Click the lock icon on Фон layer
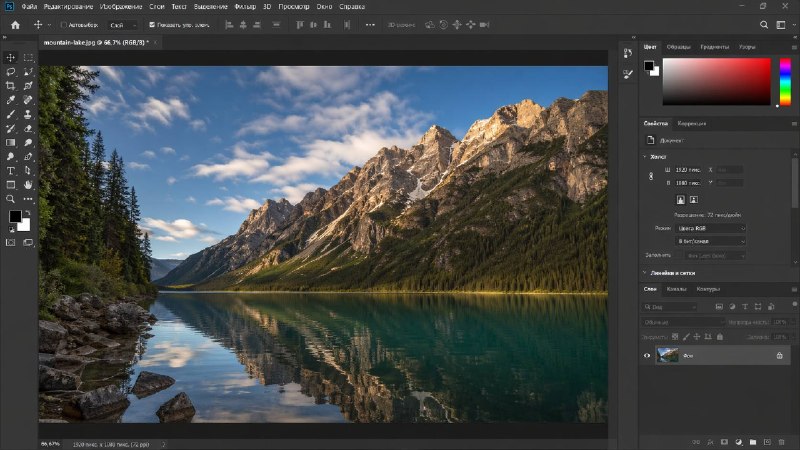Screen dimensions: 800x450 click(780, 355)
